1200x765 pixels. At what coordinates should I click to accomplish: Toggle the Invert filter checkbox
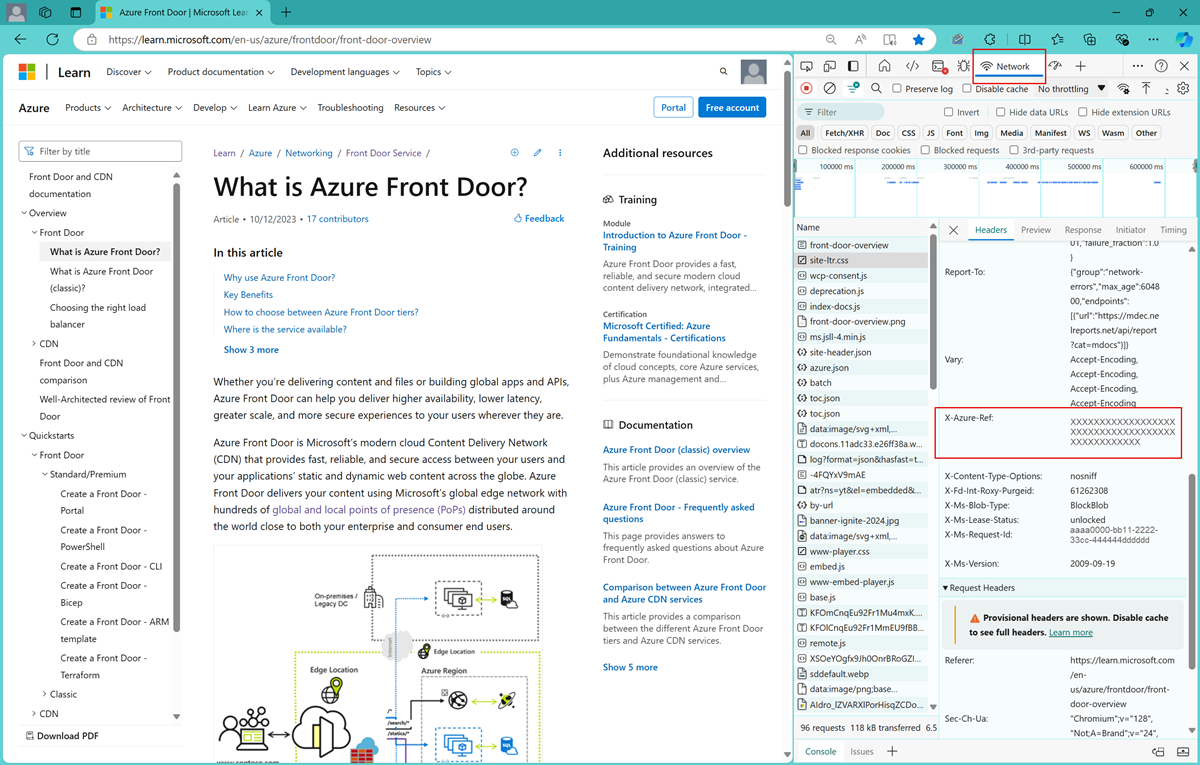coord(947,111)
